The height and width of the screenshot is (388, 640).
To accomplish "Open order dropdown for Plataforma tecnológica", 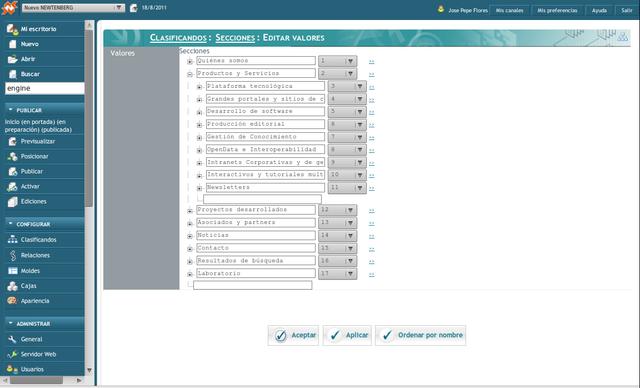I will click(347, 86).
